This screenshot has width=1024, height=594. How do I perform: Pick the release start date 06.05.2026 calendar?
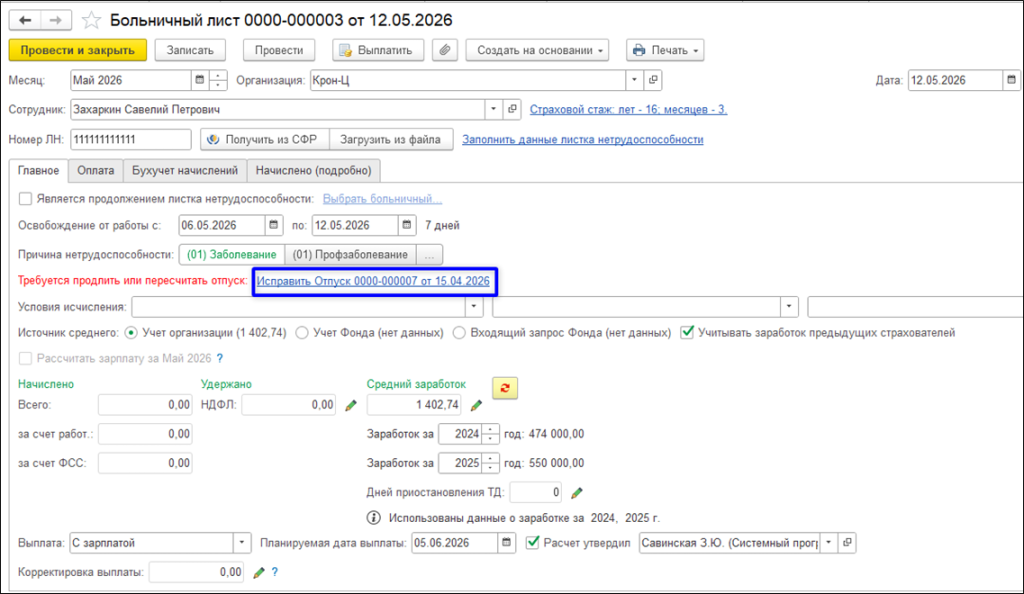pyautogui.click(x=274, y=225)
